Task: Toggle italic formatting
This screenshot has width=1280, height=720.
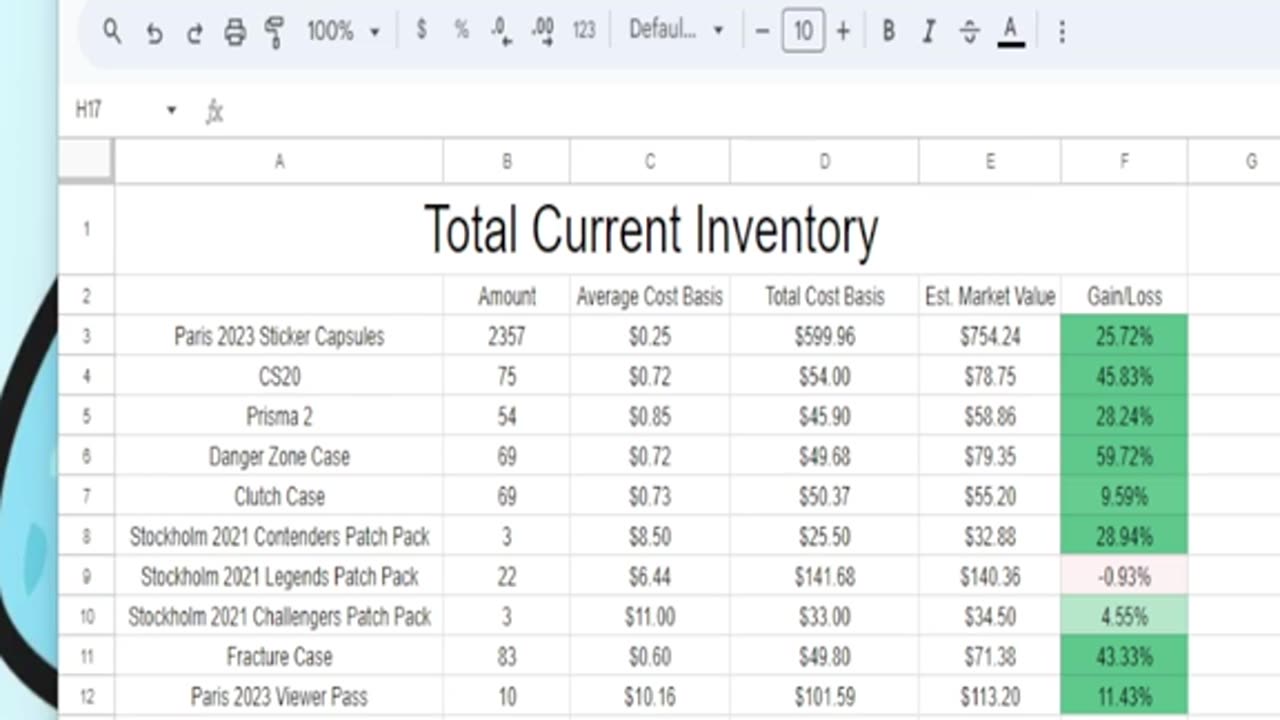Action: click(928, 32)
